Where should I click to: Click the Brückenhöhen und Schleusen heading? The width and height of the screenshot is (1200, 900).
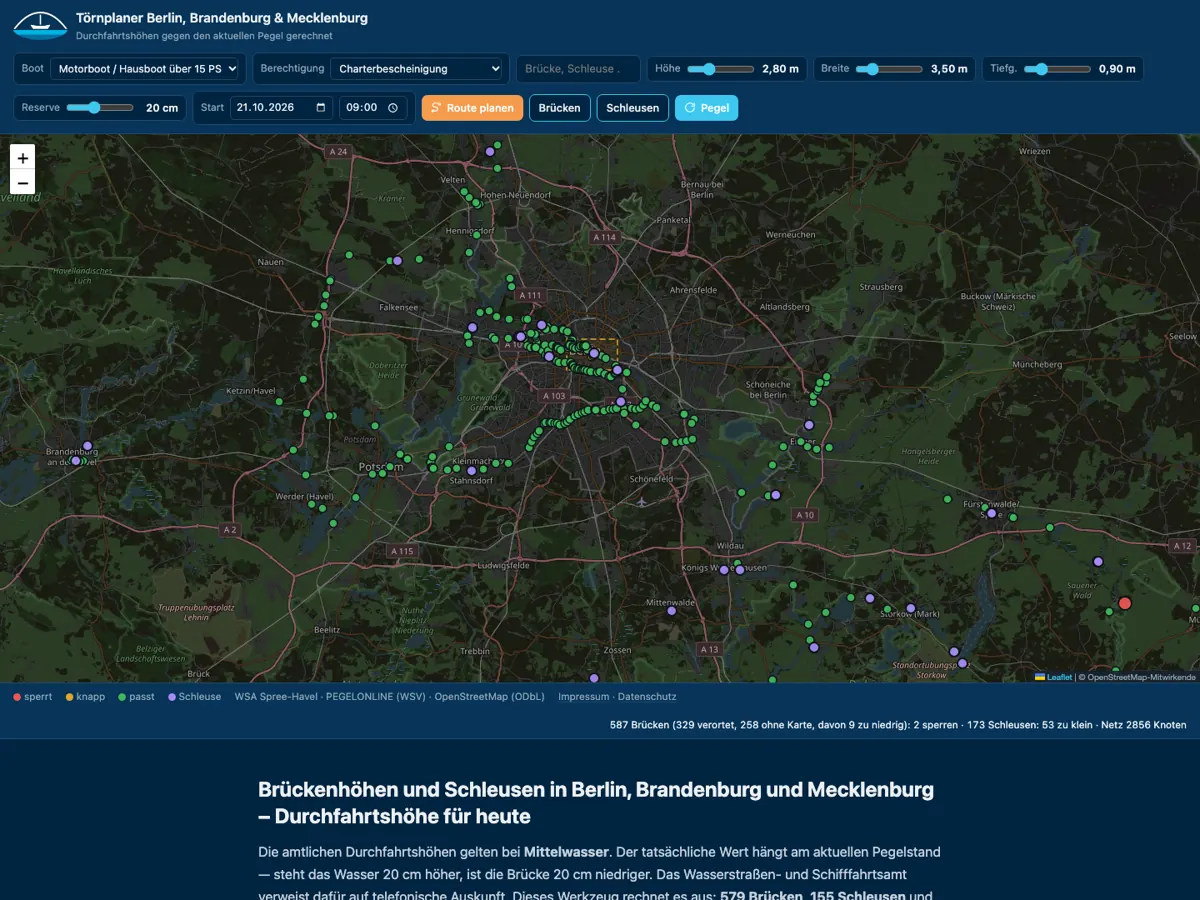tap(596, 803)
